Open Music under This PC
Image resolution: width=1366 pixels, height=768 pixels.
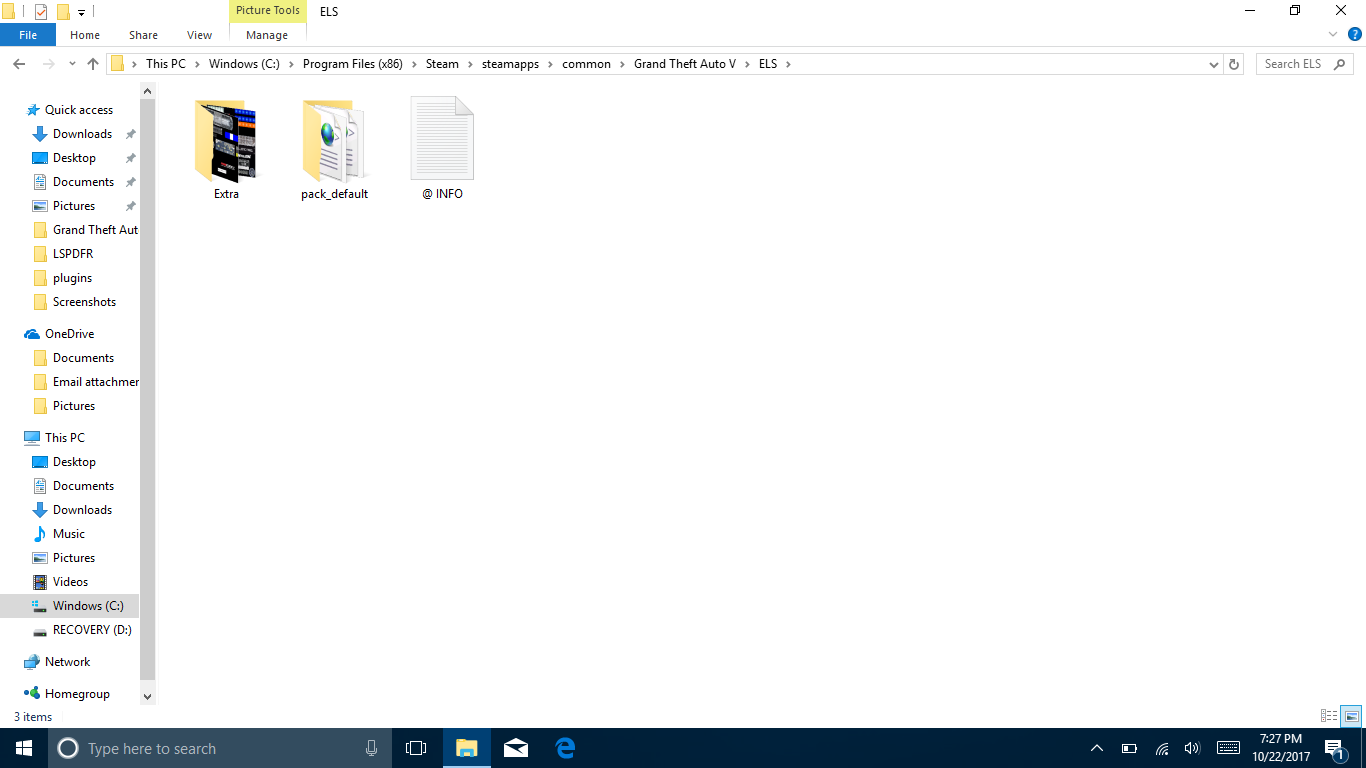[x=68, y=534]
